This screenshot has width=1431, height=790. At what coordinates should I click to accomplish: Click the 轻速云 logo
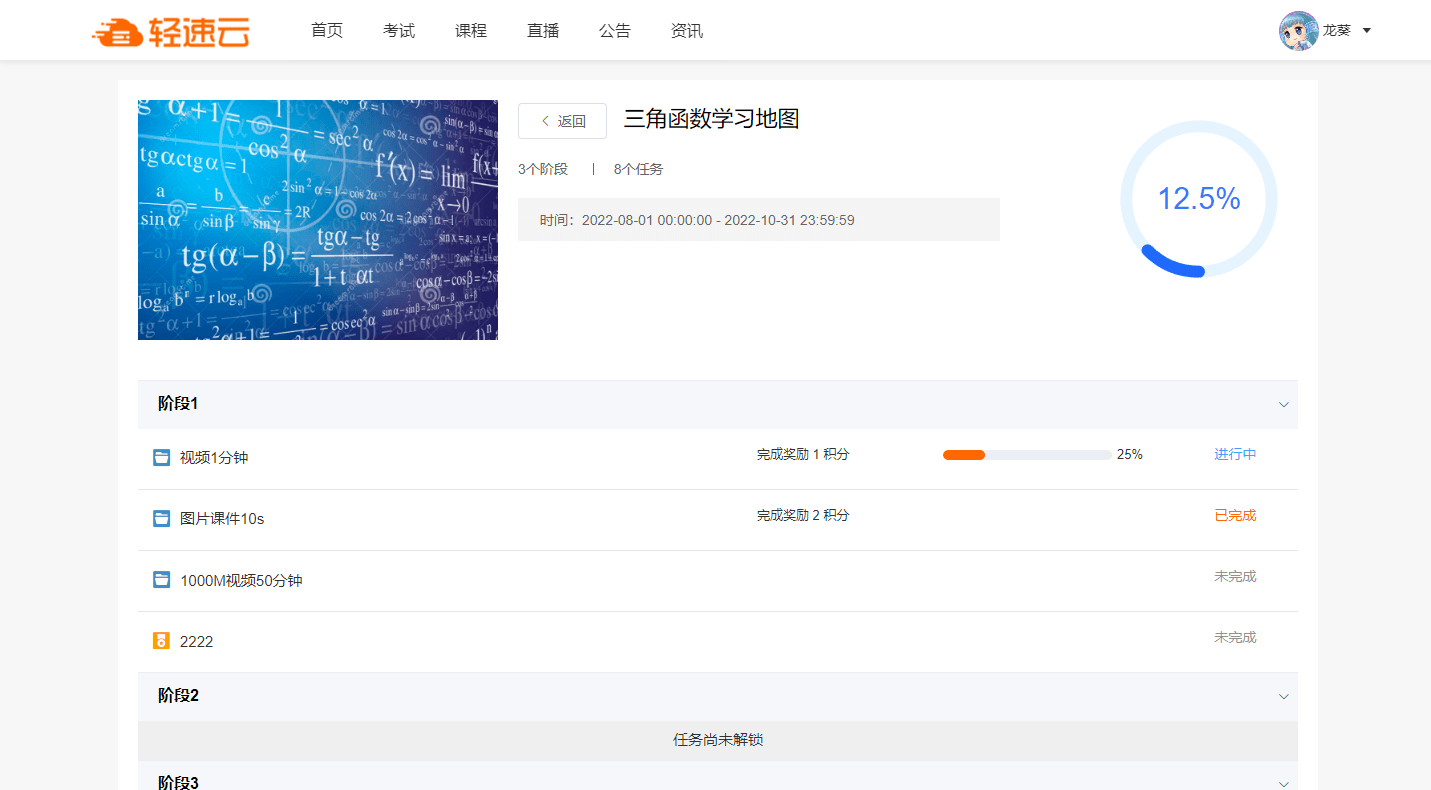pyautogui.click(x=170, y=32)
